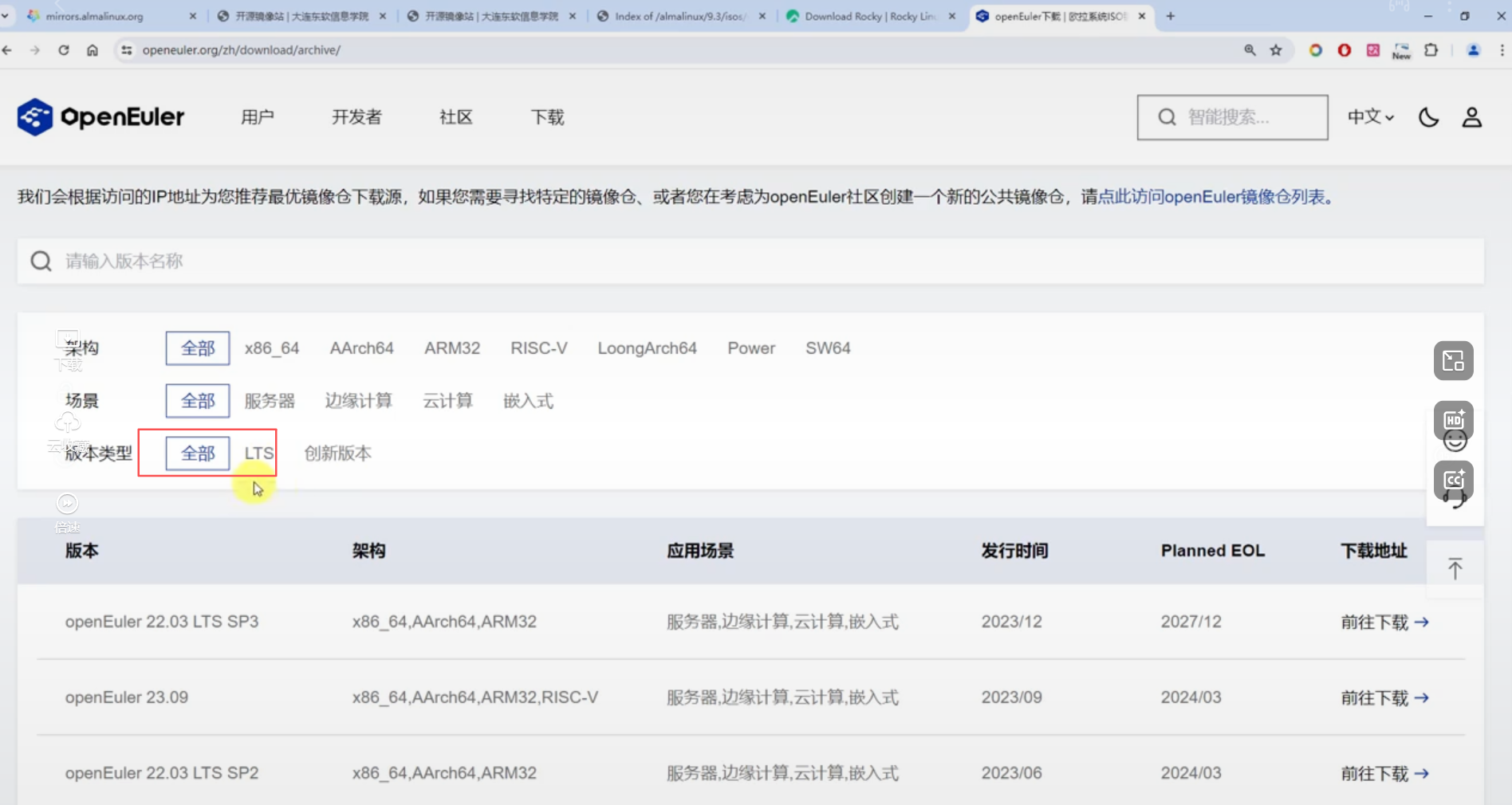
Task: Click the CC subtitles floating icon
Action: tap(1453, 480)
